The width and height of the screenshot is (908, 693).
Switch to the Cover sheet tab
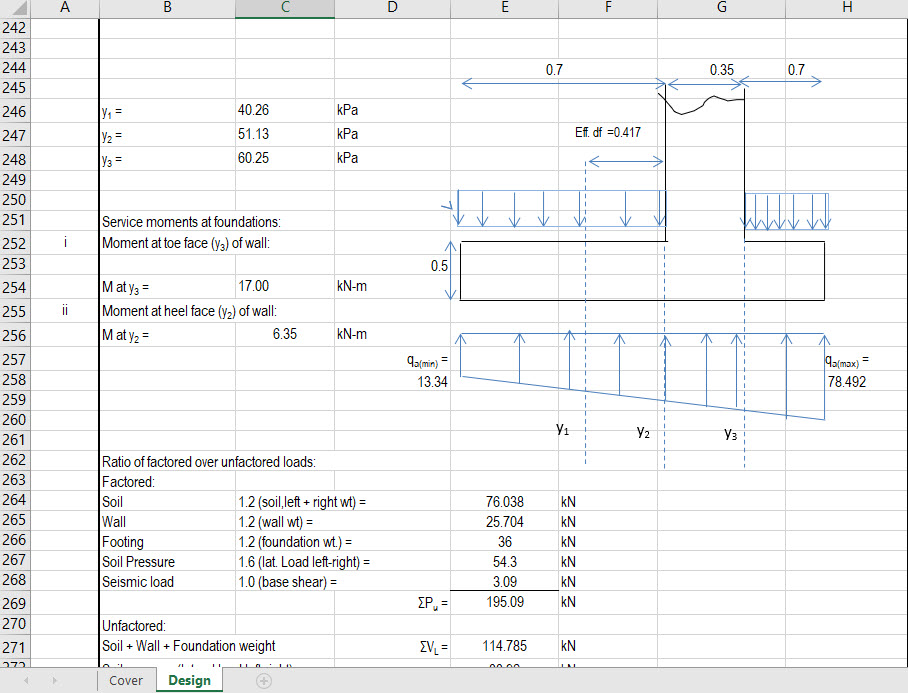click(x=125, y=680)
